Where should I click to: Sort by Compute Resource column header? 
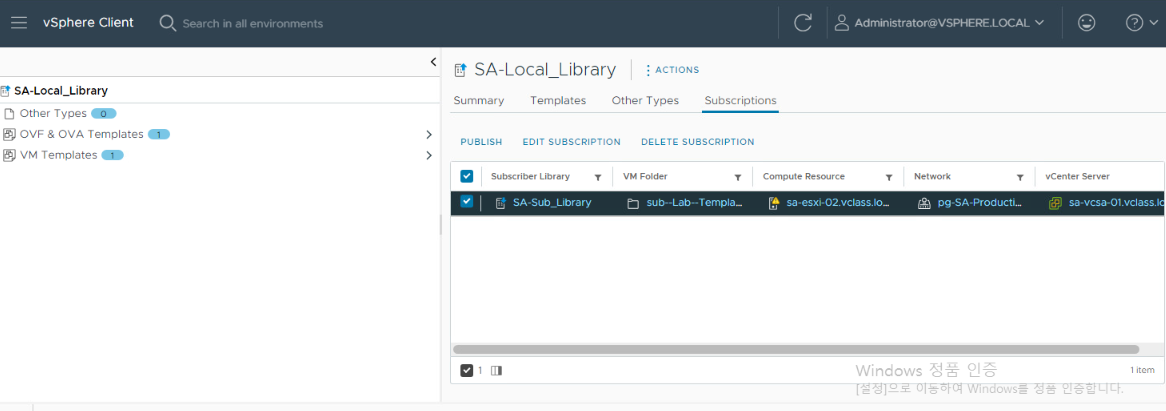pos(804,177)
